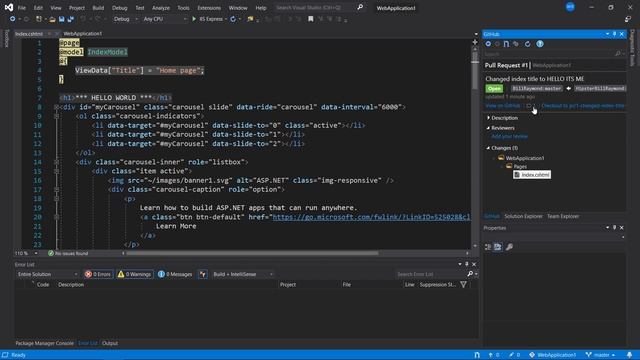Open the Index.cshtml editor tab
Viewport: 640px width, 360px height.
(x=29, y=33)
